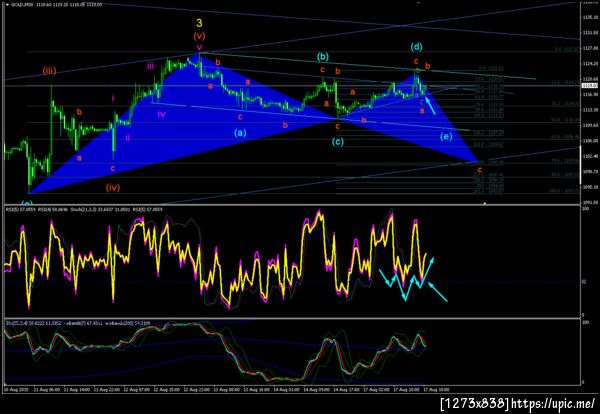Select the orange "(iv)" wave label
The image size is (600, 414).
[x=113, y=187]
